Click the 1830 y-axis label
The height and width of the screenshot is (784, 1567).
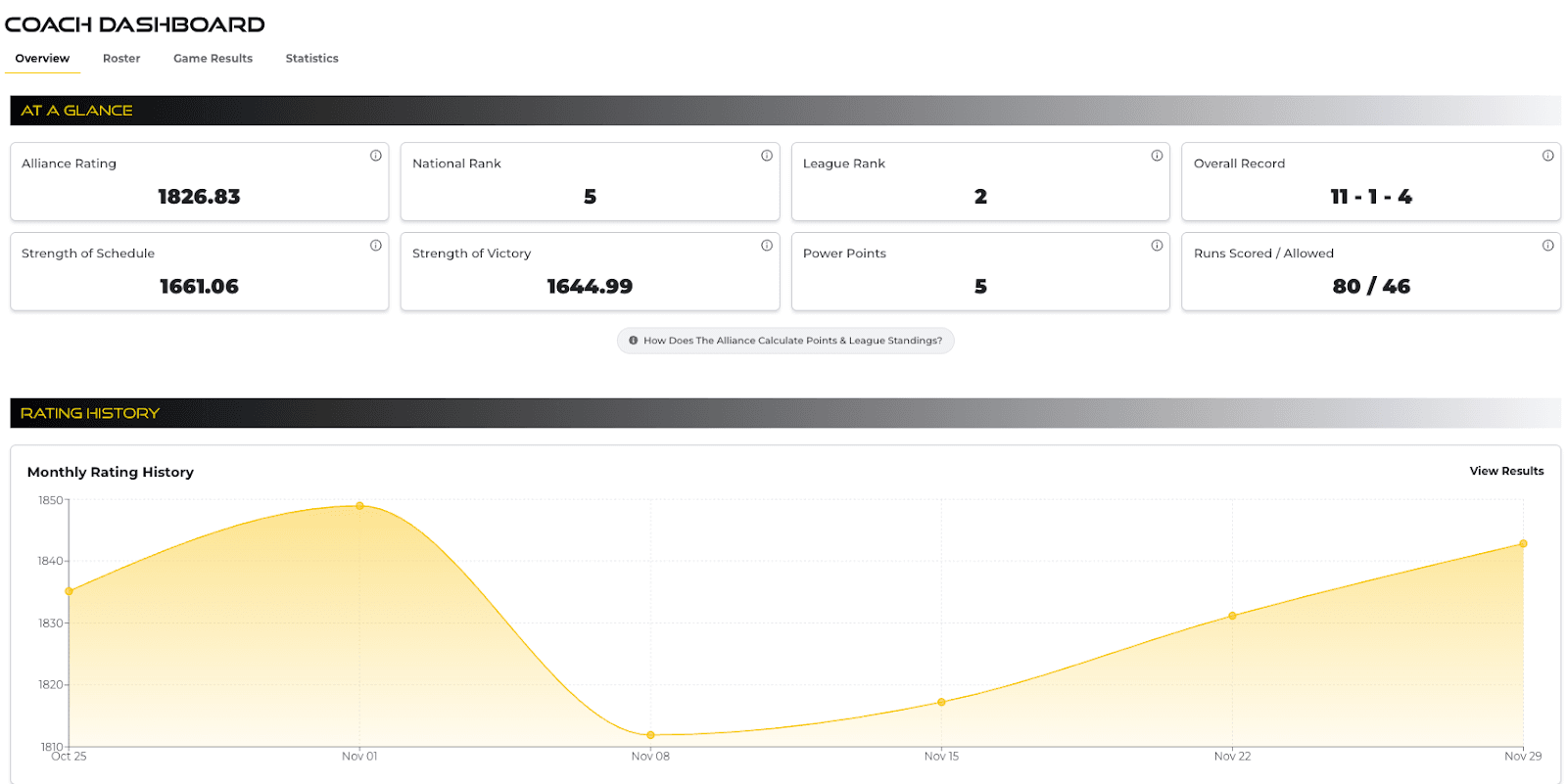point(51,623)
